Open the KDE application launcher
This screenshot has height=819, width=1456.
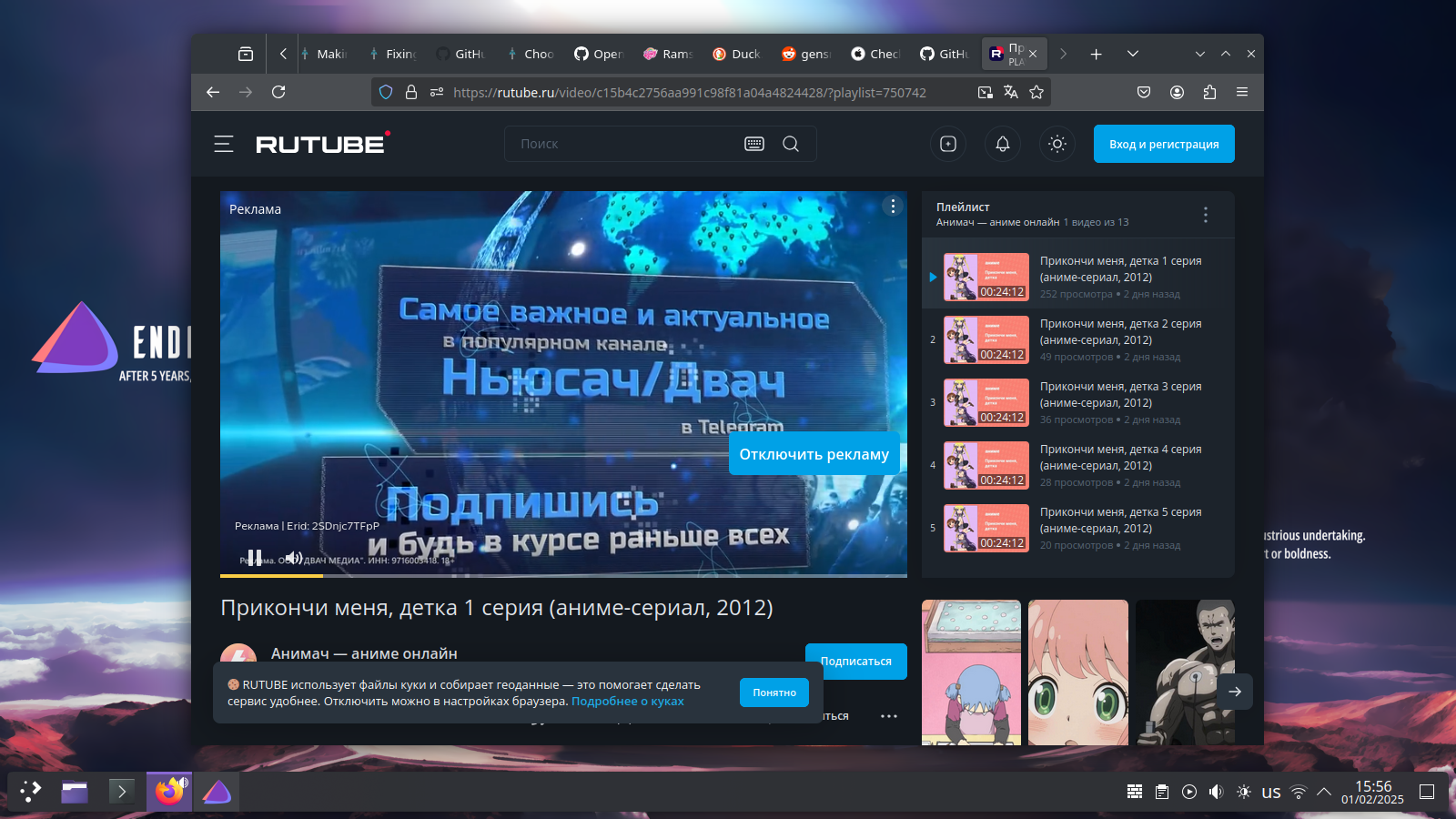tap(31, 792)
